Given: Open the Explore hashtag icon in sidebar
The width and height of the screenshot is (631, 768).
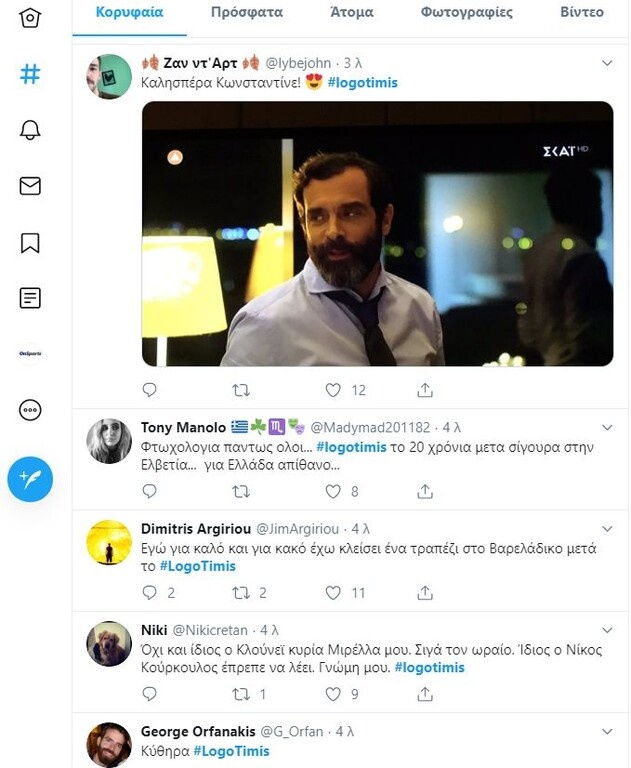Looking at the screenshot, I should (x=30, y=75).
